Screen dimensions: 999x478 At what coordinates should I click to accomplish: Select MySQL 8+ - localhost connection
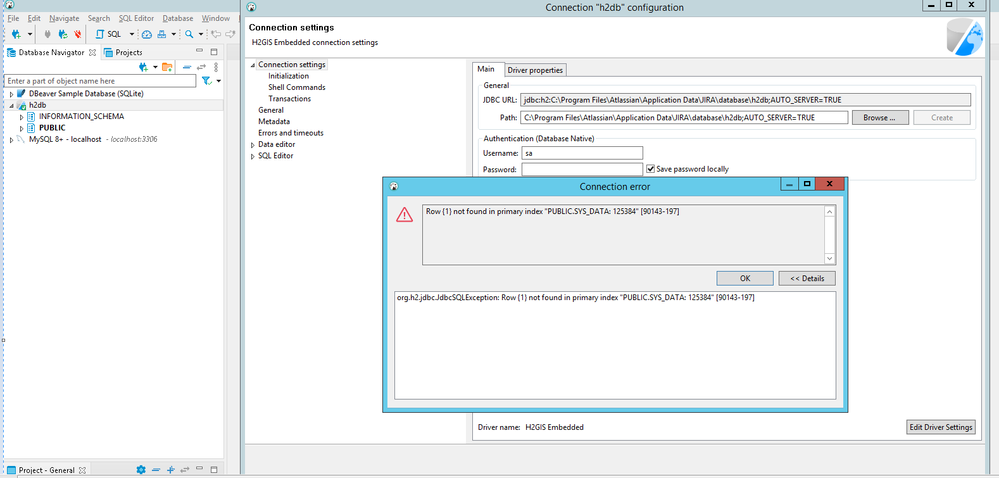click(x=66, y=139)
